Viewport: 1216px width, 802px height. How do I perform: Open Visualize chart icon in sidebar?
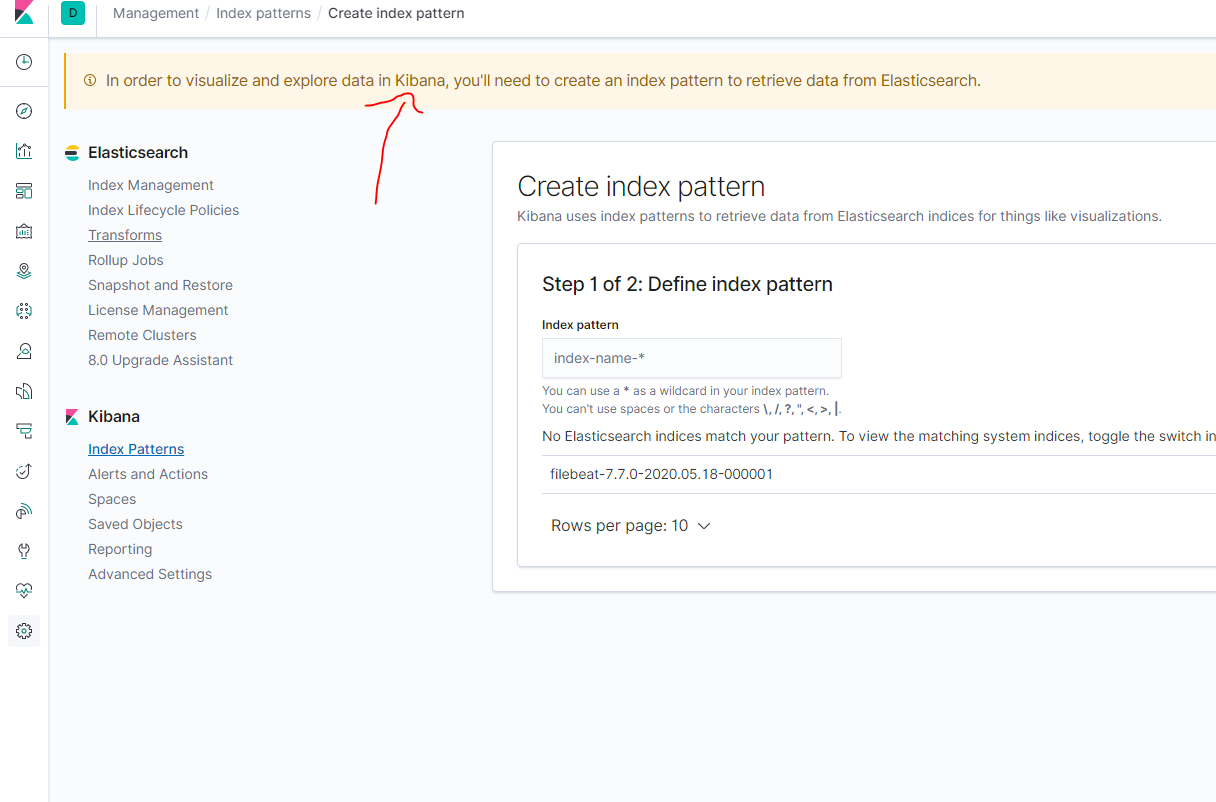24,151
